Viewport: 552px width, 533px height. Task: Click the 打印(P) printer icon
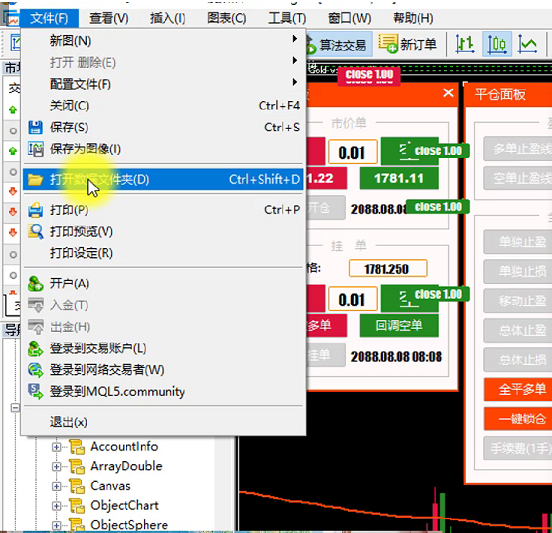click(35, 210)
